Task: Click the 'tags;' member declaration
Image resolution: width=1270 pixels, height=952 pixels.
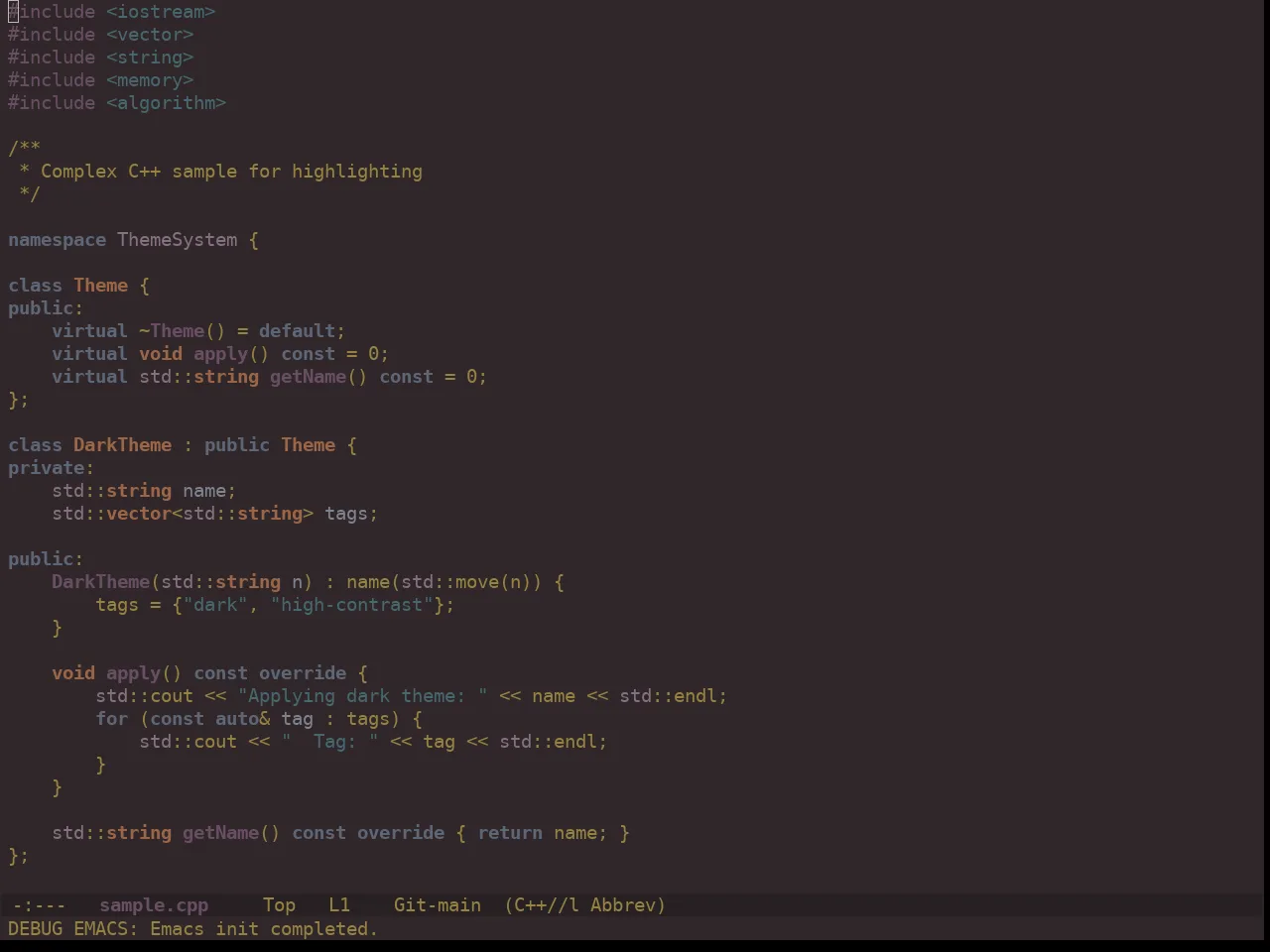Action: 351,514
